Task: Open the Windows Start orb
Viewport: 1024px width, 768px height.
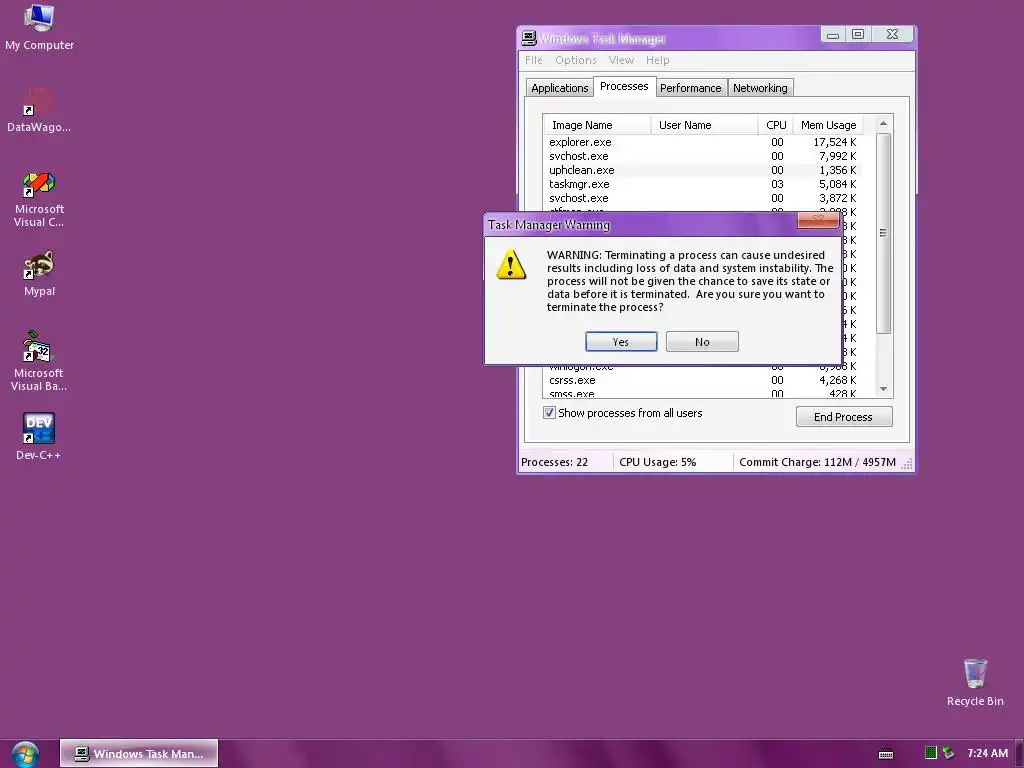Action: [25, 754]
